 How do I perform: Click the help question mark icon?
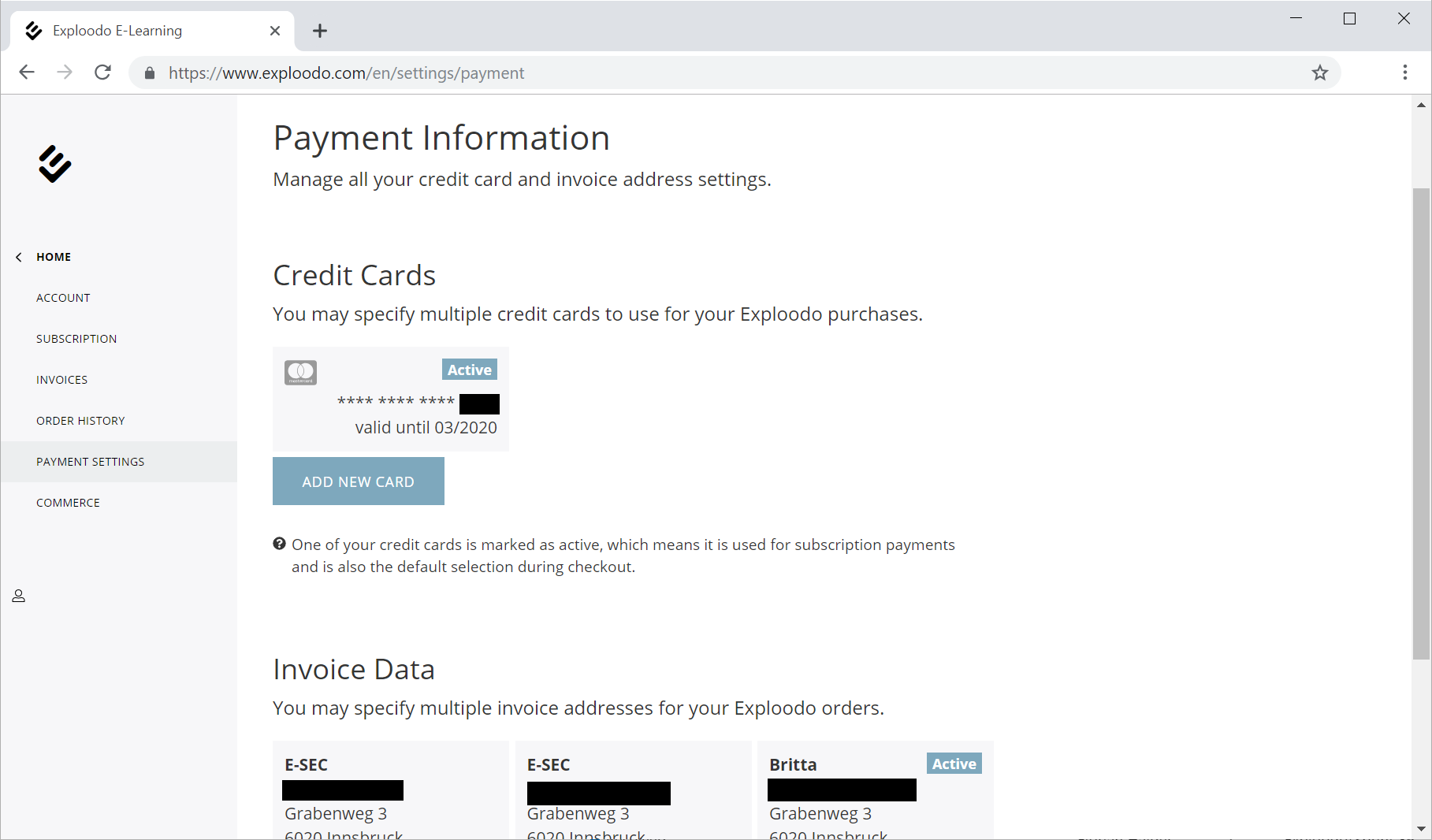[x=279, y=544]
